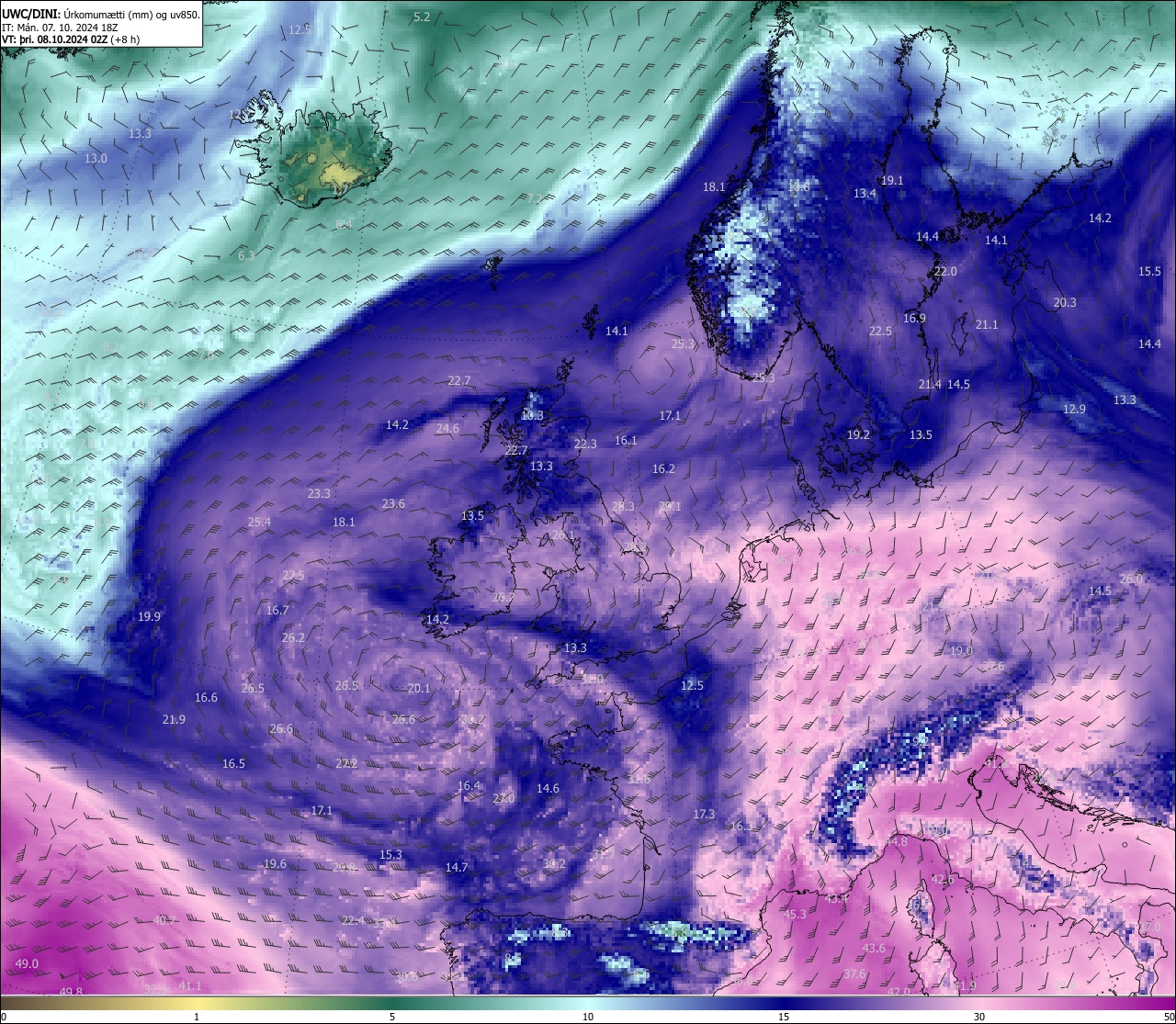Click the VT: þri. 08.10.2024 02Z line
The image size is (1176, 1024).
point(71,39)
